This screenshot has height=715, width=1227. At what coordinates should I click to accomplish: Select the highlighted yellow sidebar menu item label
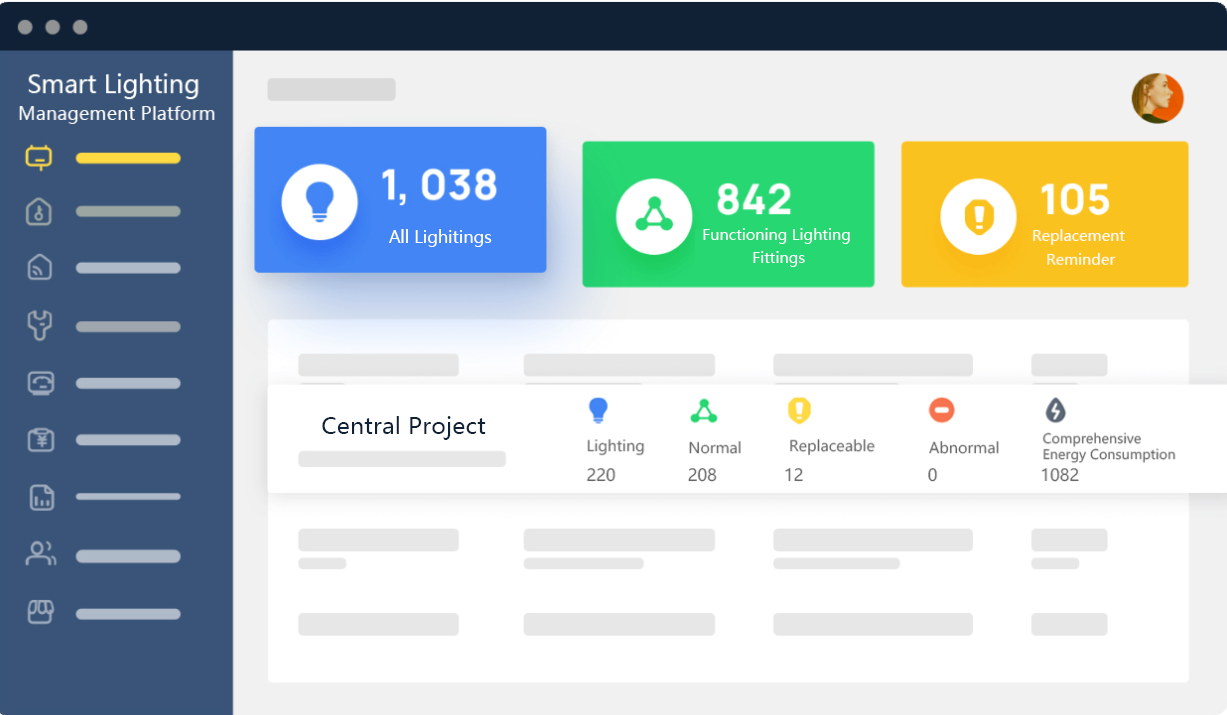(128, 158)
